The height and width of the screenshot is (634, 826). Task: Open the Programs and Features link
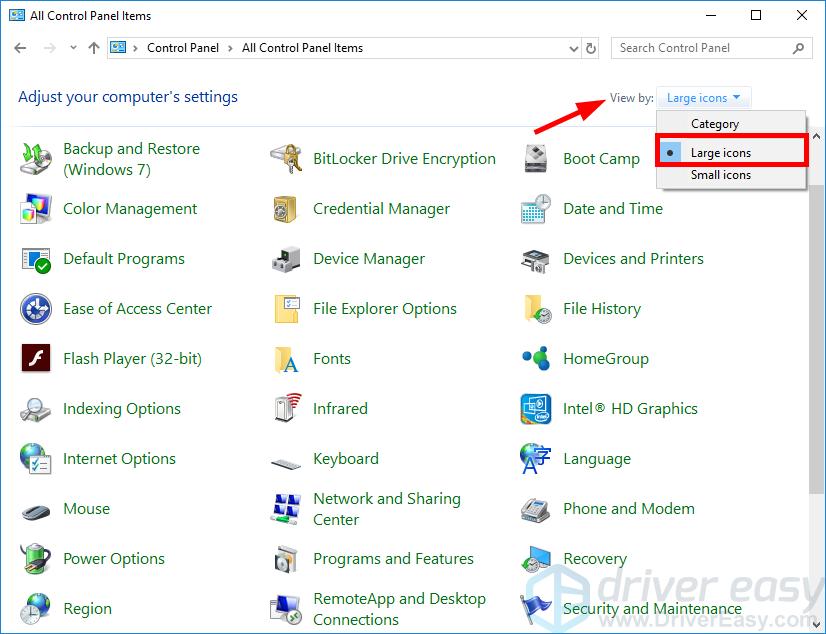[394, 559]
